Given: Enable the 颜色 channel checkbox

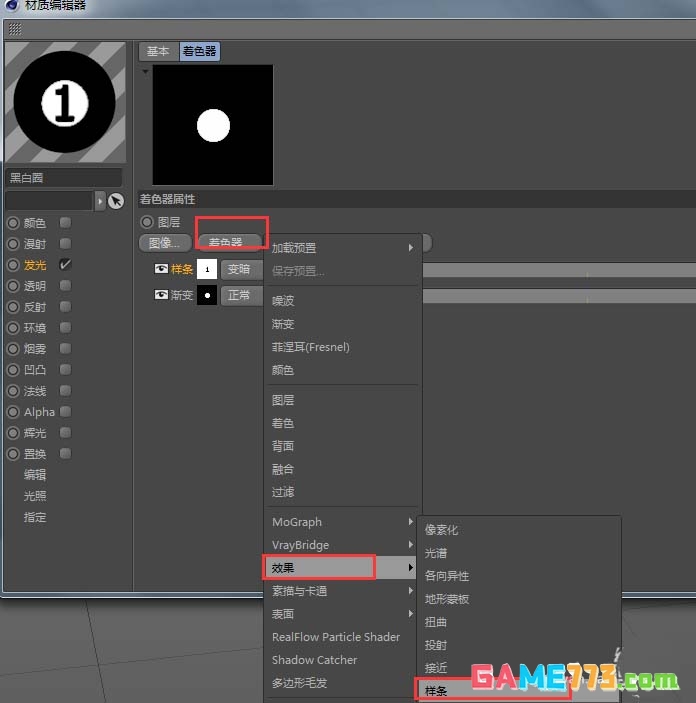Looking at the screenshot, I should pos(65,222).
